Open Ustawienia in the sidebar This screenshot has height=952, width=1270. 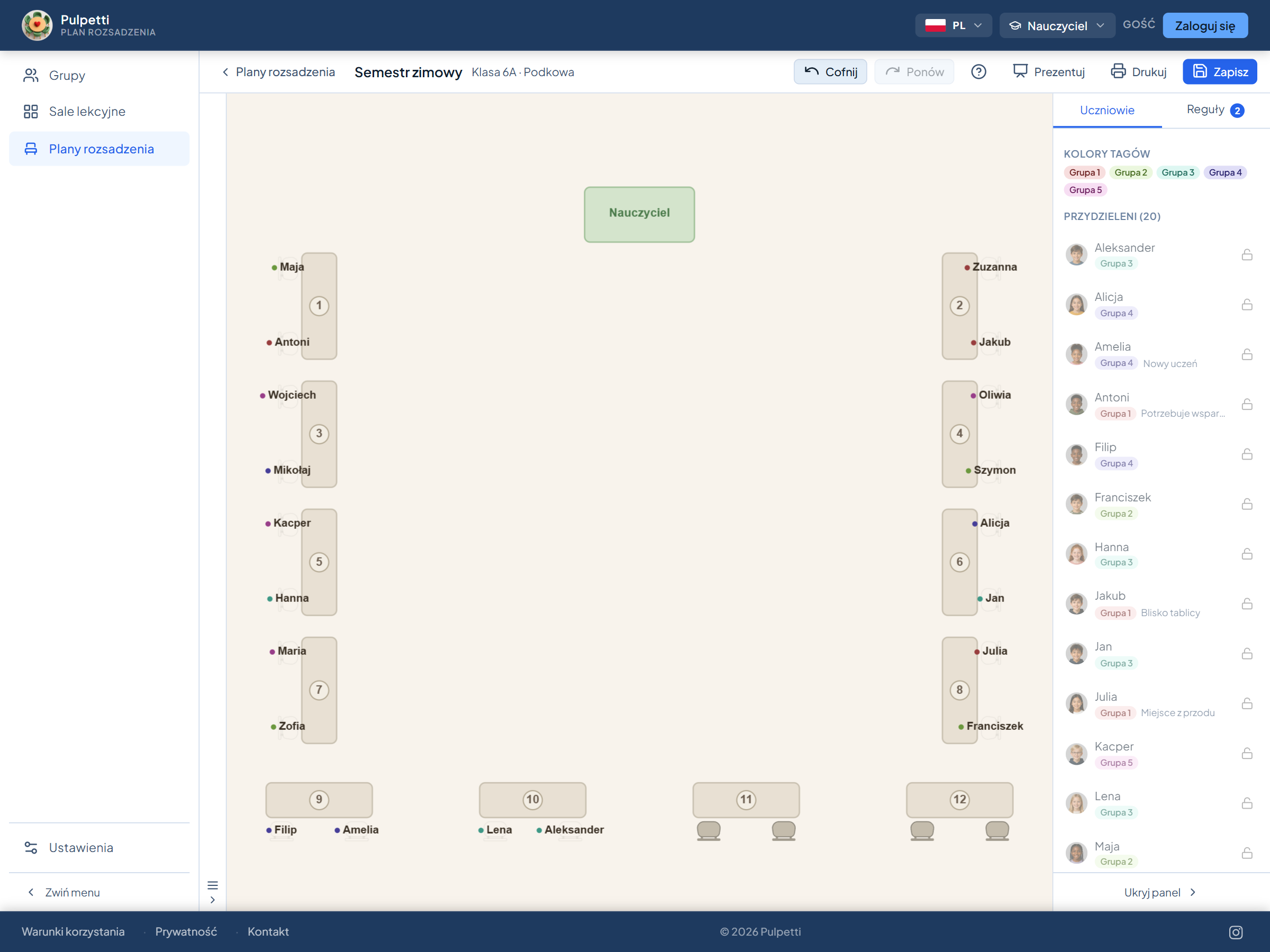pyautogui.click(x=99, y=848)
